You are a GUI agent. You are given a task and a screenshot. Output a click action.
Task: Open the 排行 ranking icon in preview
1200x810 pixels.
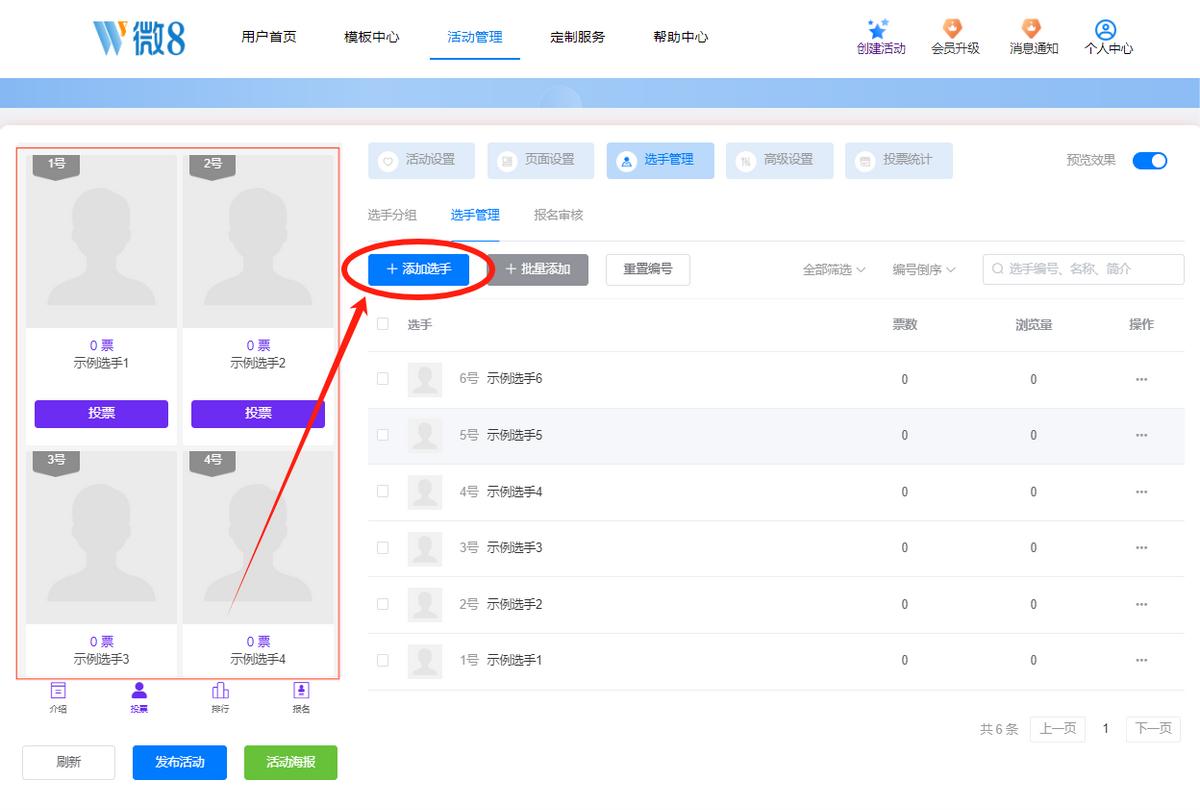(x=220, y=690)
